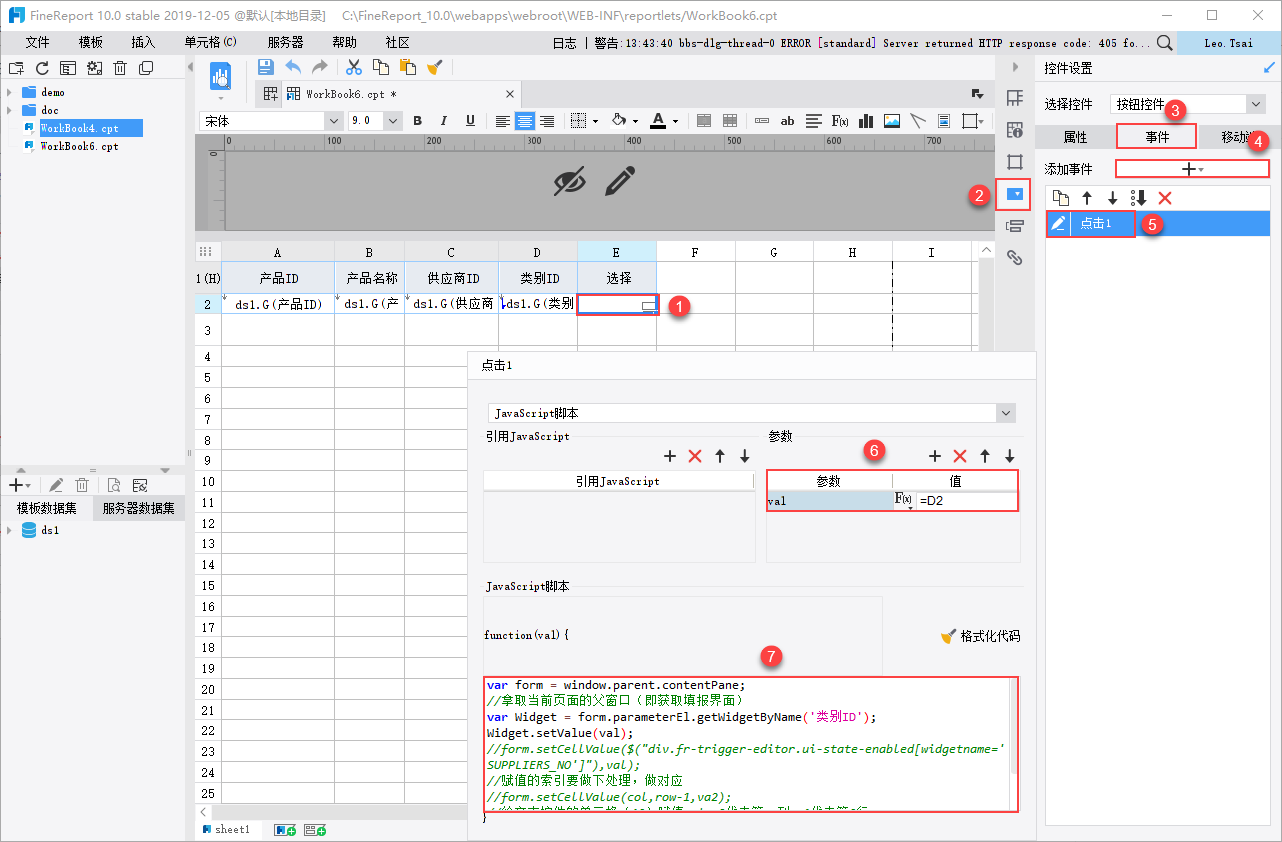This screenshot has height=842, width=1282.
Task: Toggle italic formatting
Action: click(444, 121)
